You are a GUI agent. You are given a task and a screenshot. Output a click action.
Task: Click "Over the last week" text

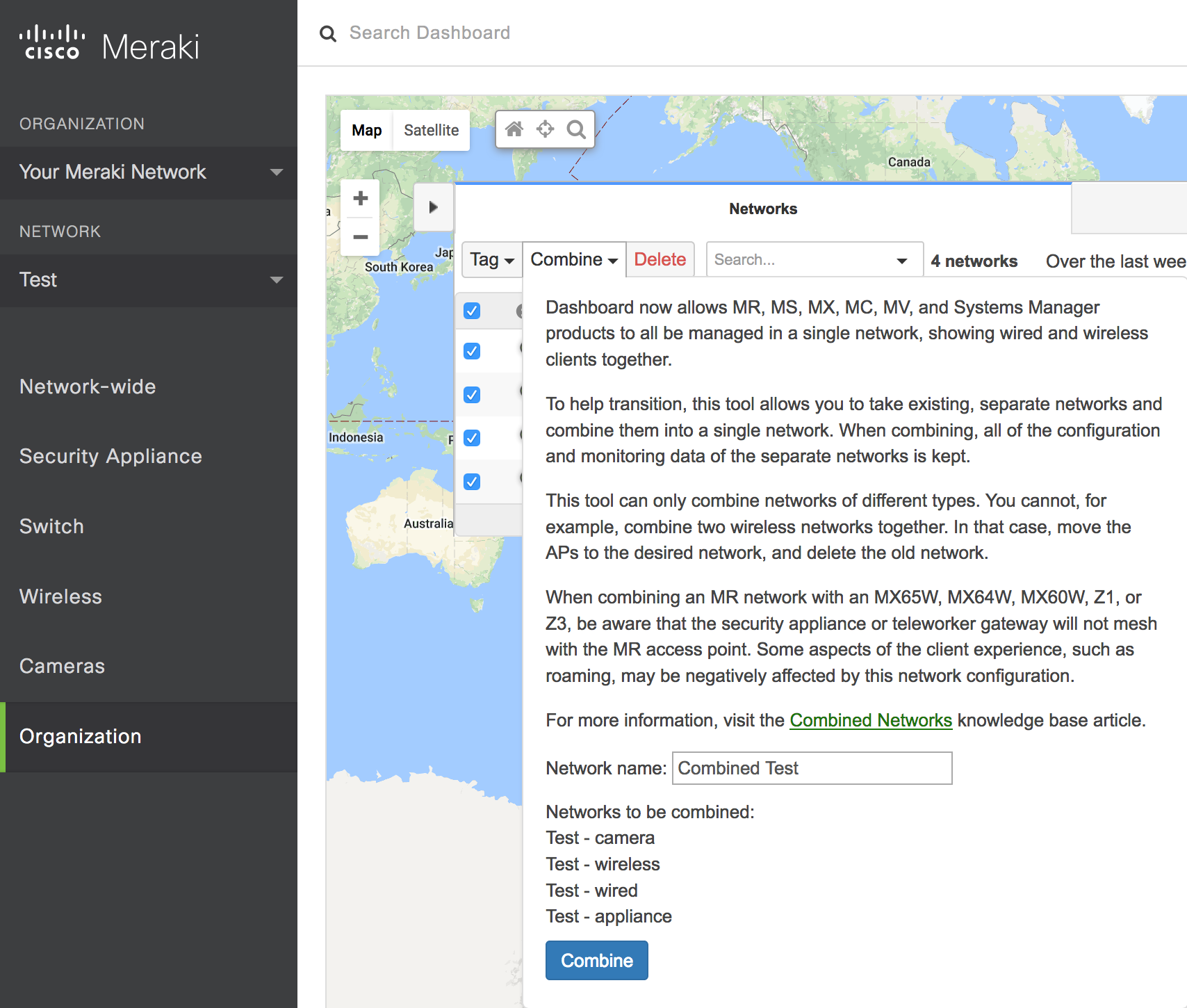coord(1116,261)
